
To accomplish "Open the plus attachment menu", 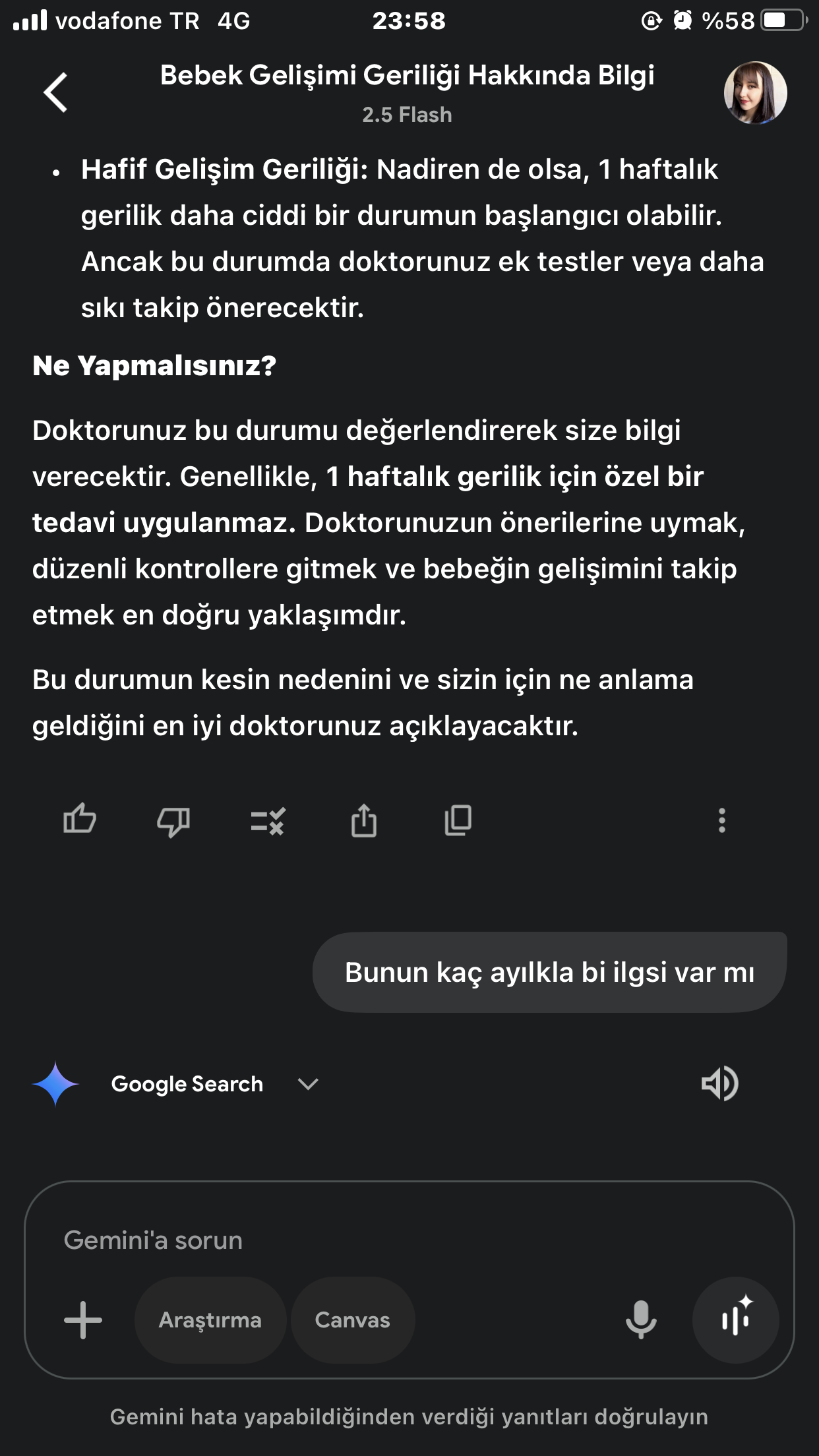I will click(x=83, y=1320).
